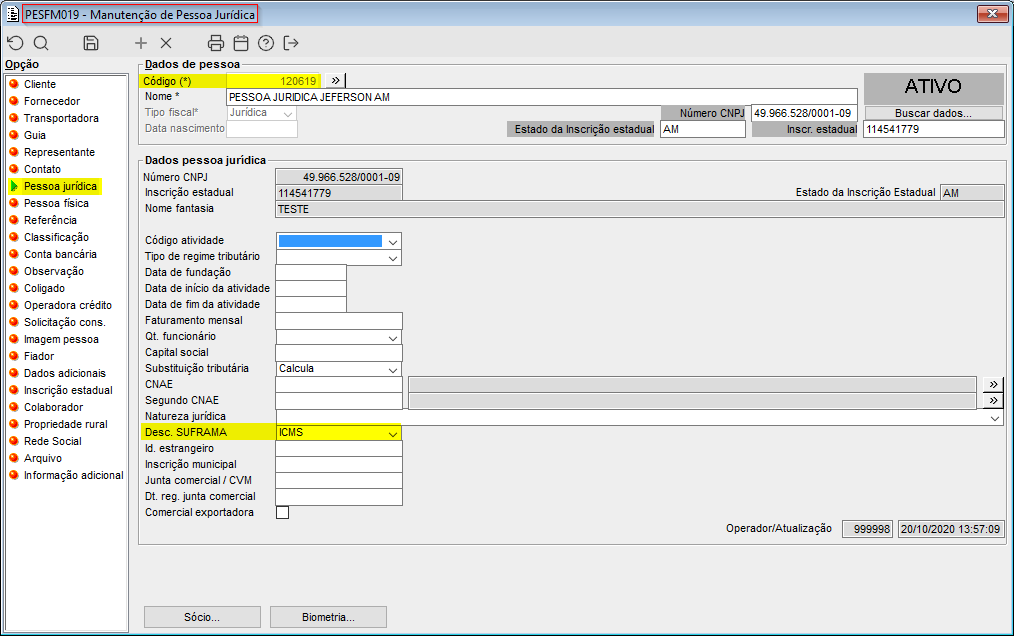Open the Rede Social option

point(52,441)
